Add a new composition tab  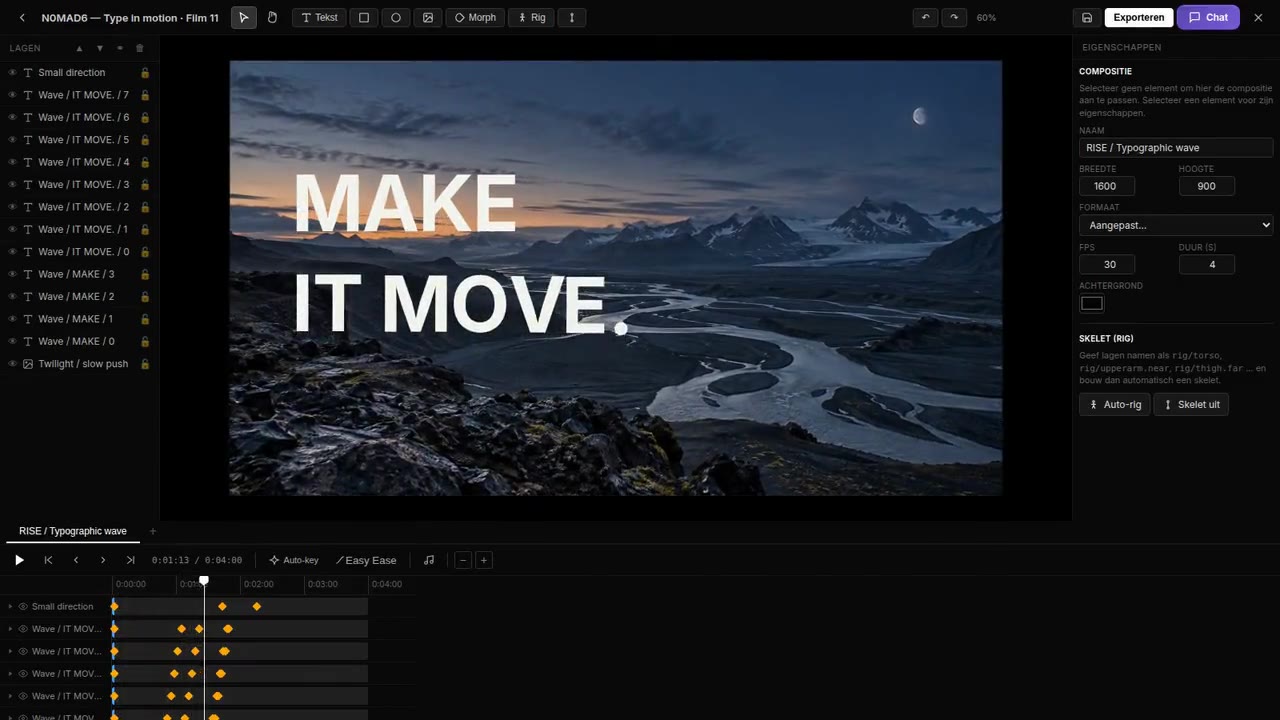[x=153, y=531]
